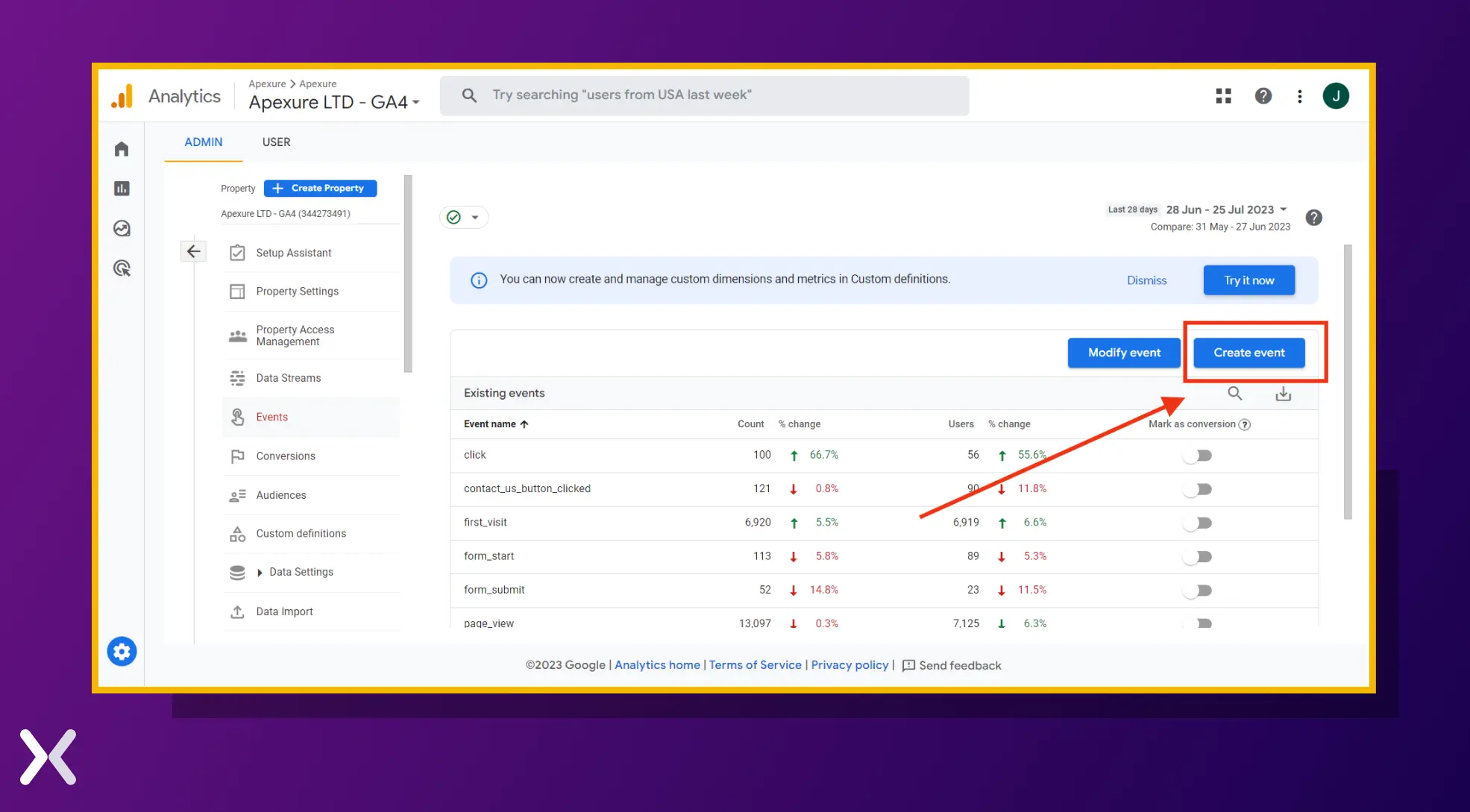The width and height of the screenshot is (1470, 812).
Task: Open the Privacy policy link
Action: pyautogui.click(x=849, y=665)
